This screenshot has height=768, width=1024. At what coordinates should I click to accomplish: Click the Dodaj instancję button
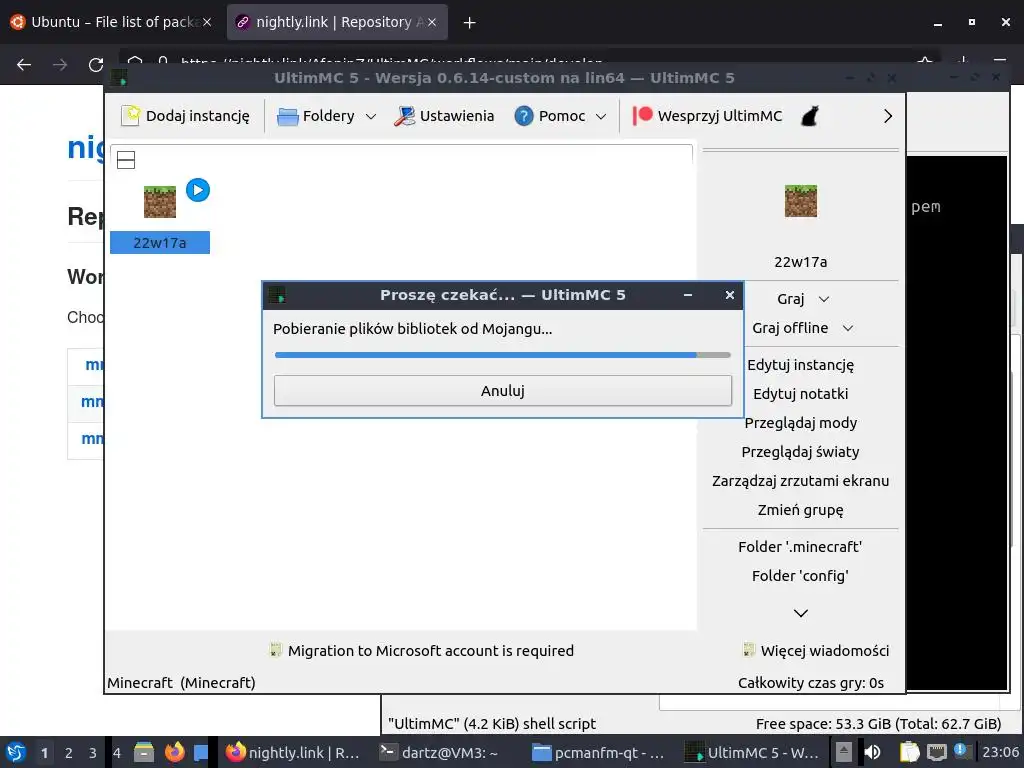(185, 116)
